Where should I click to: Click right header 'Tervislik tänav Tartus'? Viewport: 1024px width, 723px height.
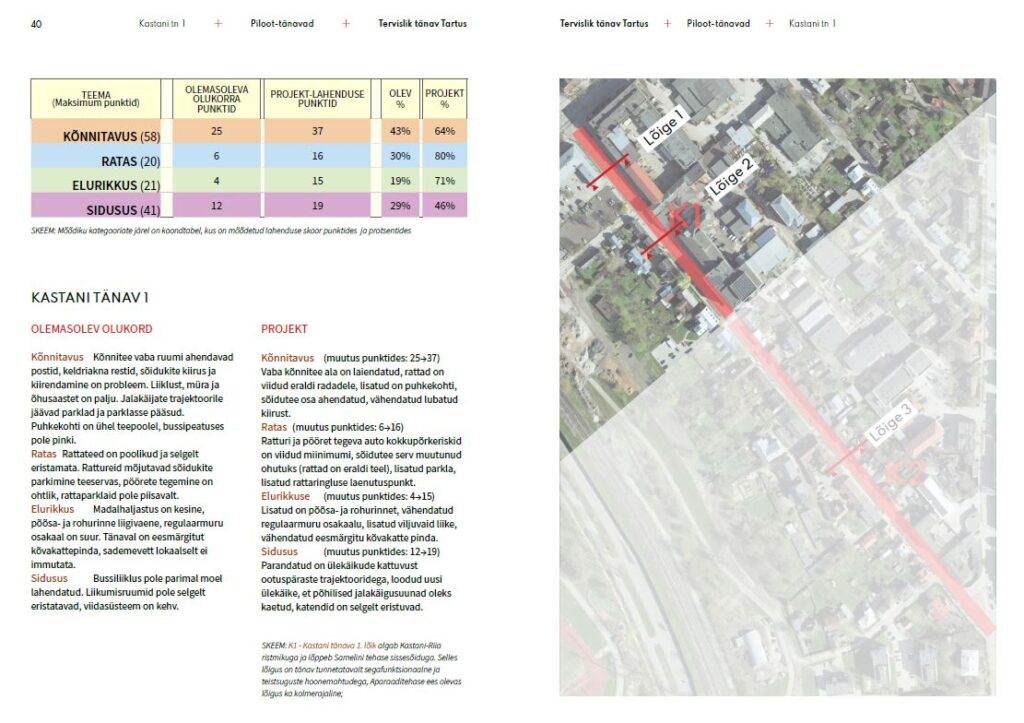click(604, 24)
